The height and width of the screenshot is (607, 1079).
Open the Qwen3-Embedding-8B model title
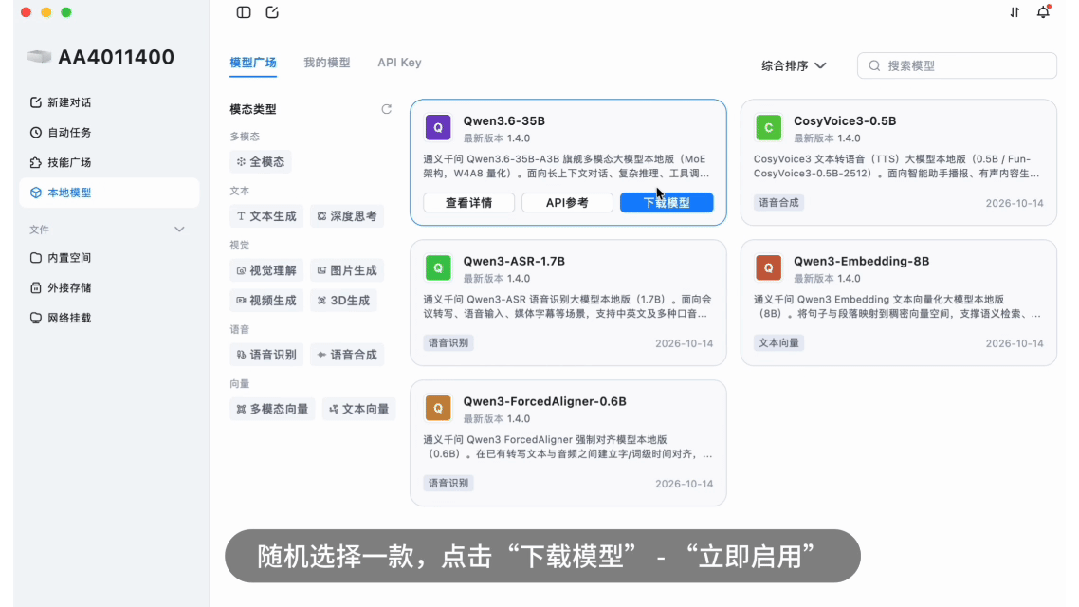pos(862,261)
